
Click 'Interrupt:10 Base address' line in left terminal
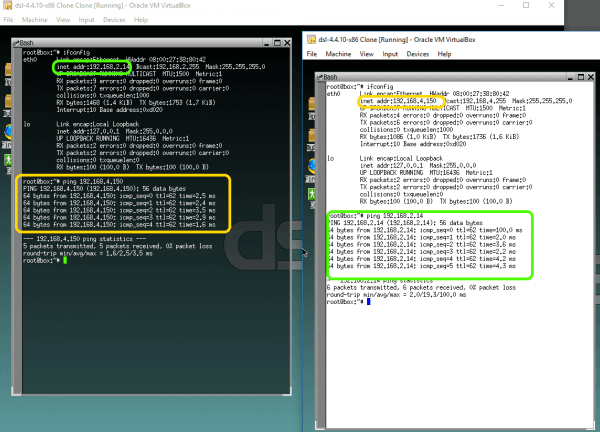pyautogui.click(x=110, y=110)
